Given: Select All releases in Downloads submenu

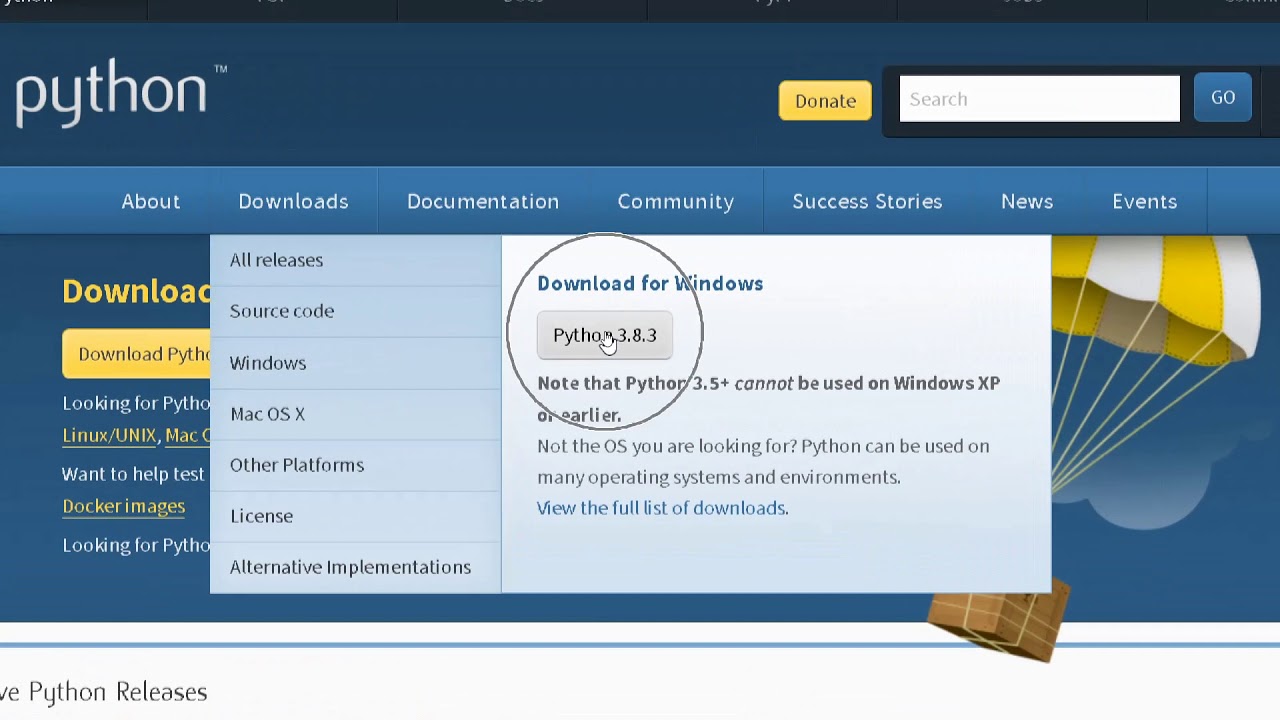Looking at the screenshot, I should [x=355, y=260].
